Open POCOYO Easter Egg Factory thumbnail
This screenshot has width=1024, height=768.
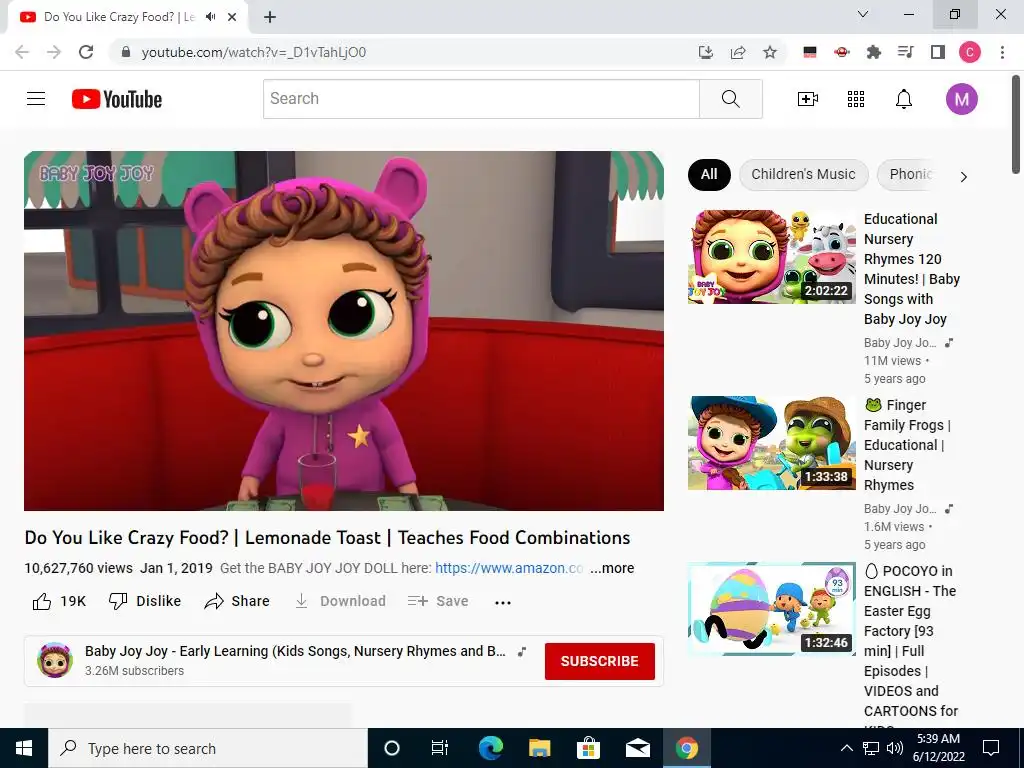(771, 609)
